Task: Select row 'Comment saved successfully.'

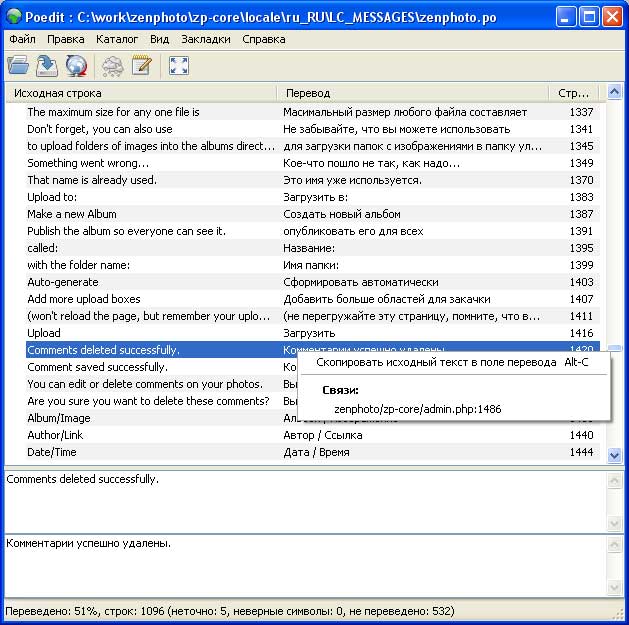Action: (160, 367)
